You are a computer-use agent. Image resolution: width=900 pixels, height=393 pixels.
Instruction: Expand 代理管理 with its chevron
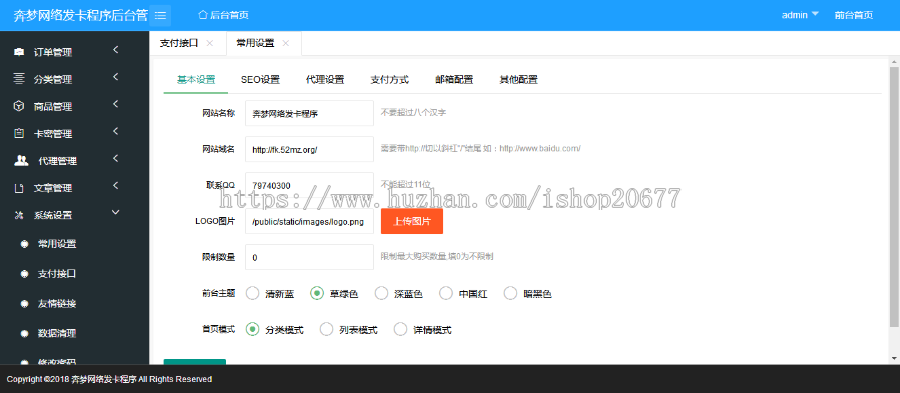point(115,158)
